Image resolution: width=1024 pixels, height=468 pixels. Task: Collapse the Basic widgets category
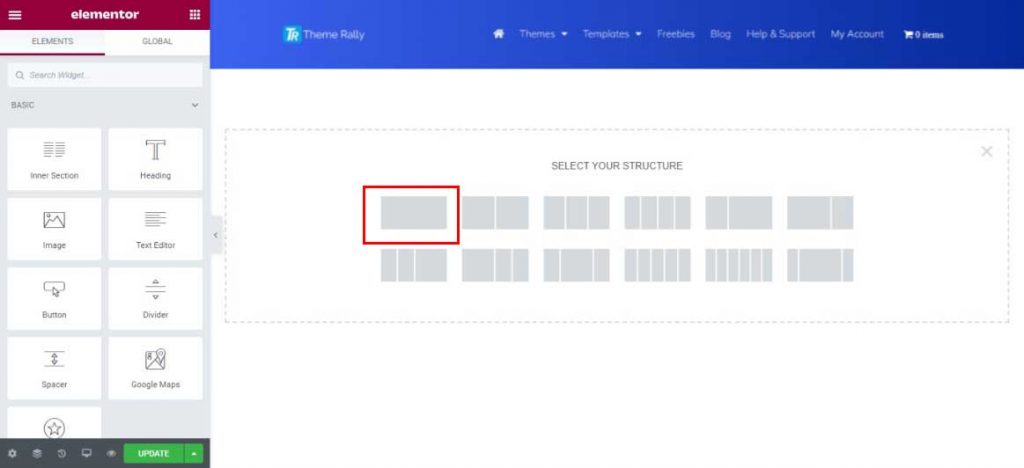point(195,105)
